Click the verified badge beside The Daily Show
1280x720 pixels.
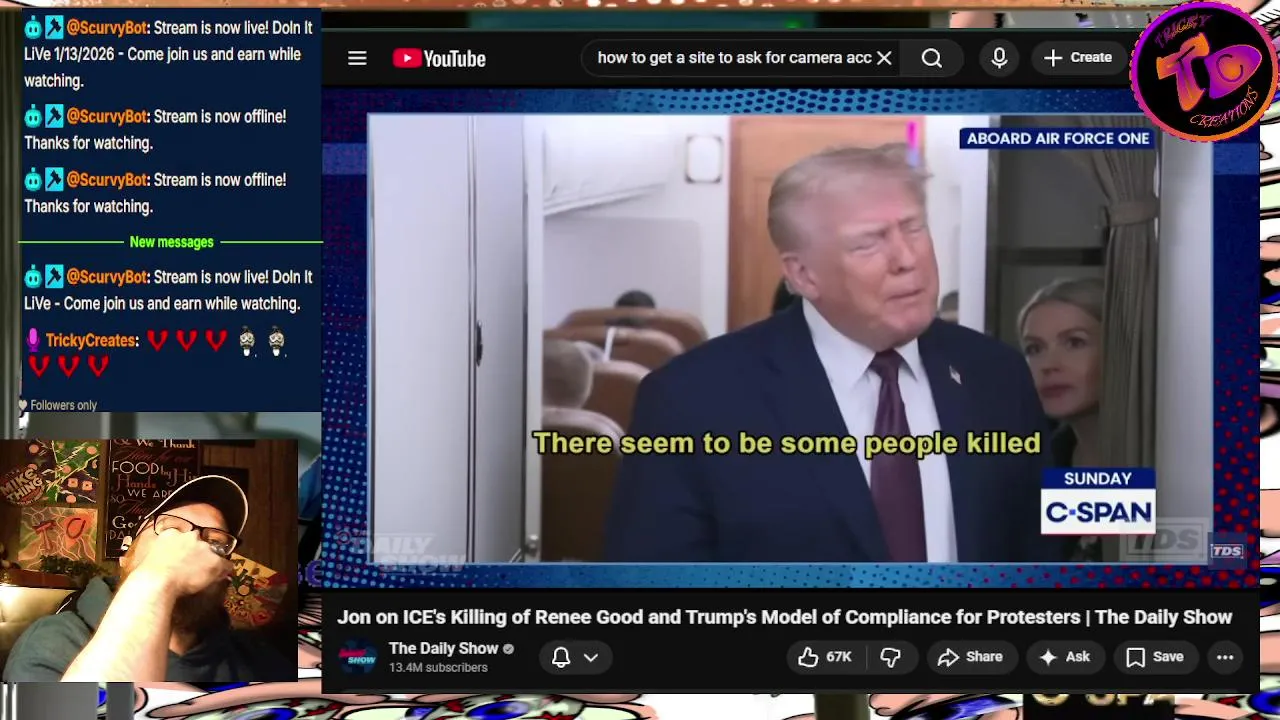point(508,649)
